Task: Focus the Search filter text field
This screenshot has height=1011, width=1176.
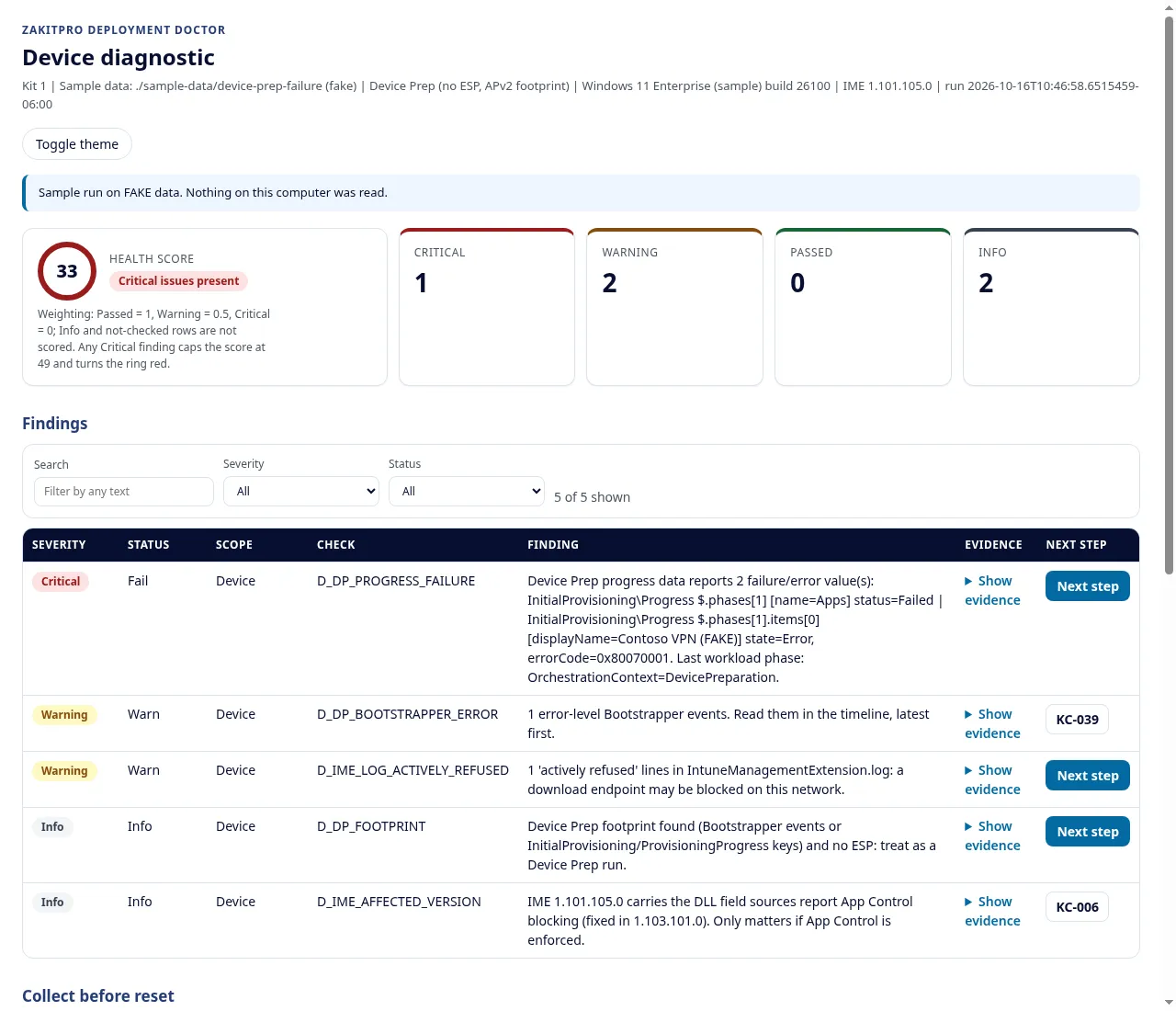Action: (124, 492)
